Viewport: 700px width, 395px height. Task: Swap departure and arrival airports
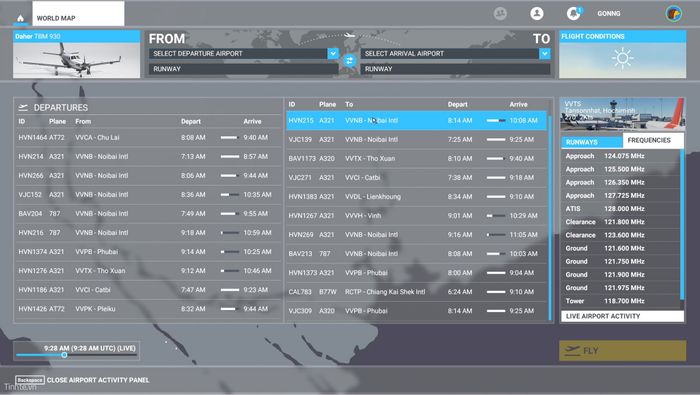tap(349, 61)
